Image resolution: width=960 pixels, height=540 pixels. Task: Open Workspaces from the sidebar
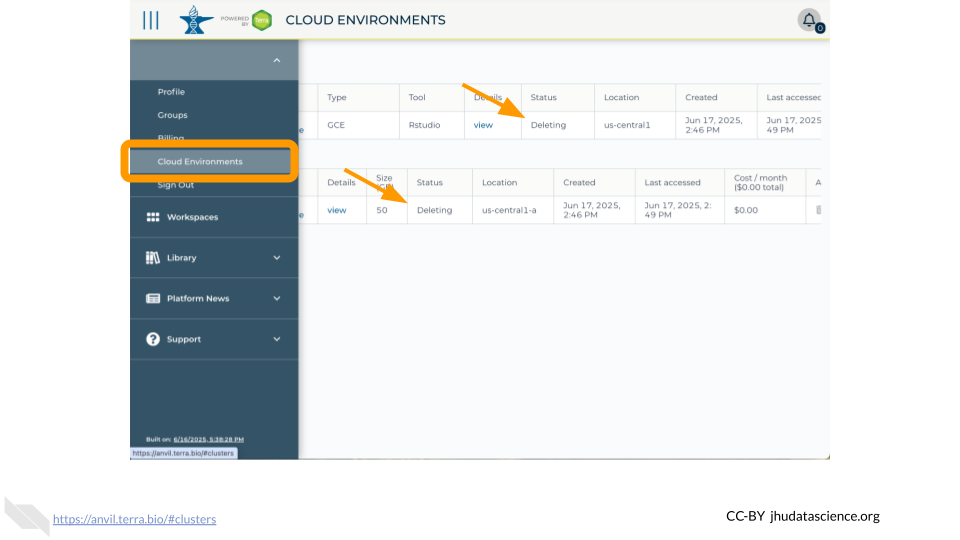[x=192, y=217]
